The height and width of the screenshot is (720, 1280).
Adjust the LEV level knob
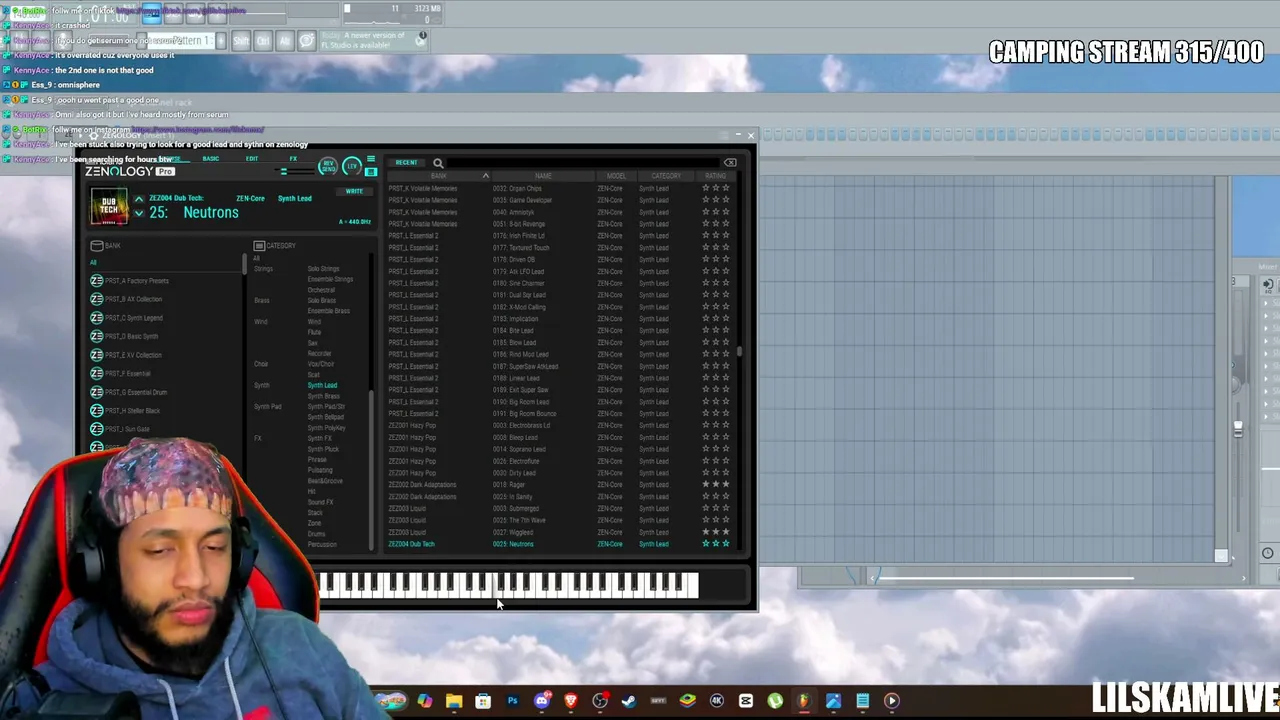tap(351, 166)
